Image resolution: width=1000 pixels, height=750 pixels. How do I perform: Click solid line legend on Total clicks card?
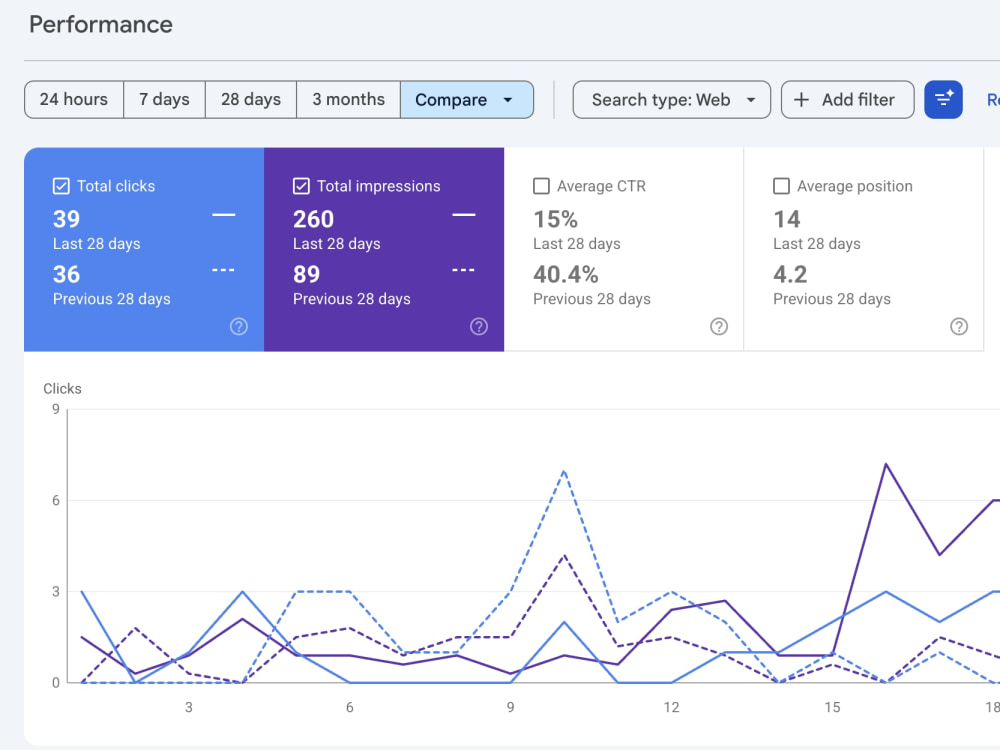(x=223, y=215)
